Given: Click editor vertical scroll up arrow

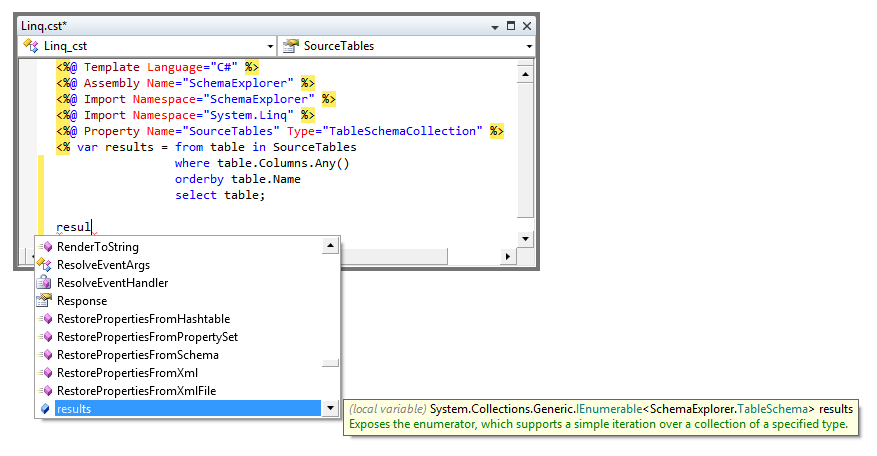Looking at the screenshot, I should (x=525, y=74).
